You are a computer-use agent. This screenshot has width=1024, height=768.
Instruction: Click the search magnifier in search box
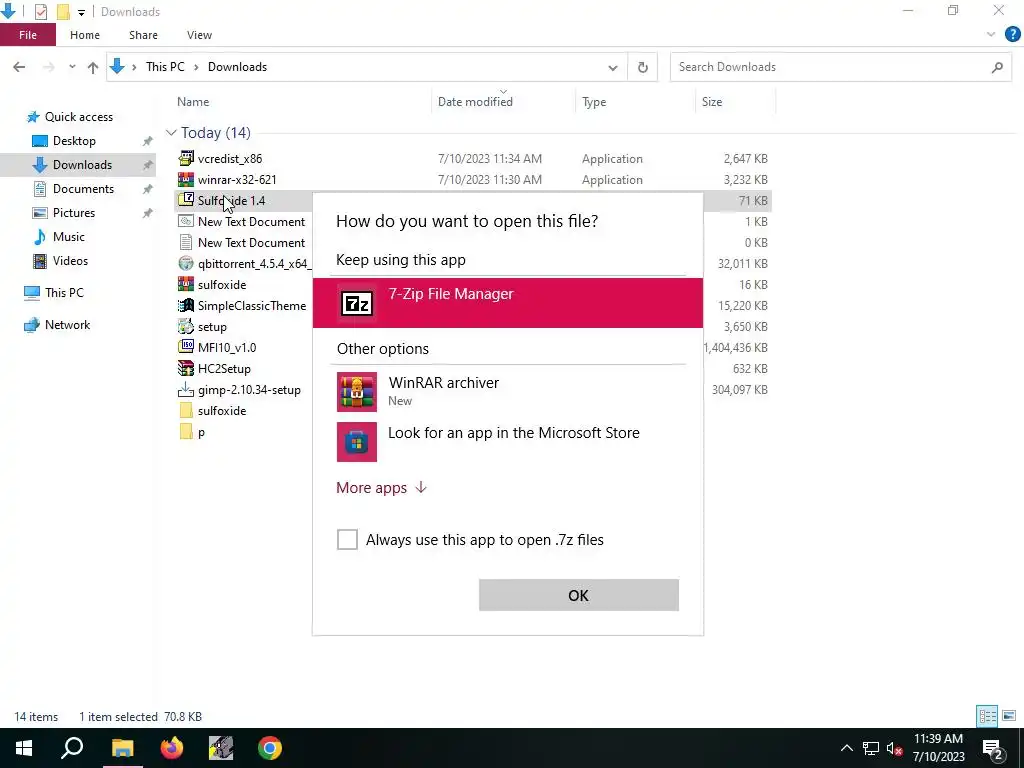[x=997, y=67]
